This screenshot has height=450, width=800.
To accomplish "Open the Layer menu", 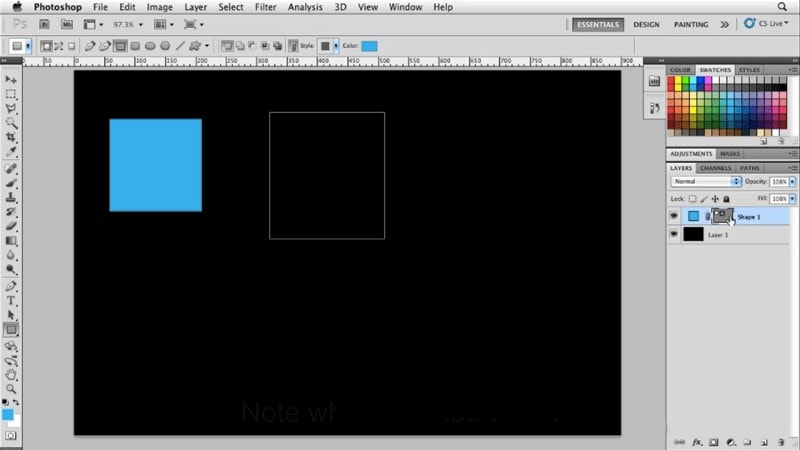I will coord(195,7).
